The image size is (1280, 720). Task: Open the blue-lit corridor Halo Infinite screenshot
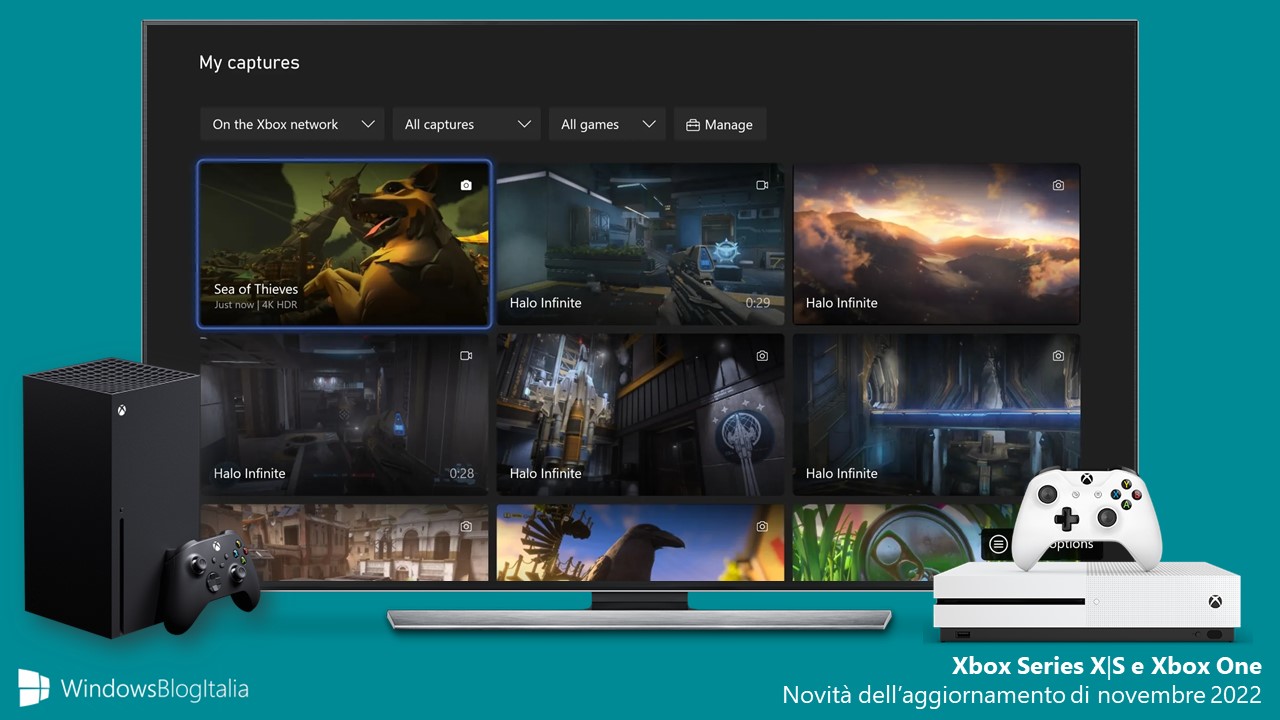[937, 415]
